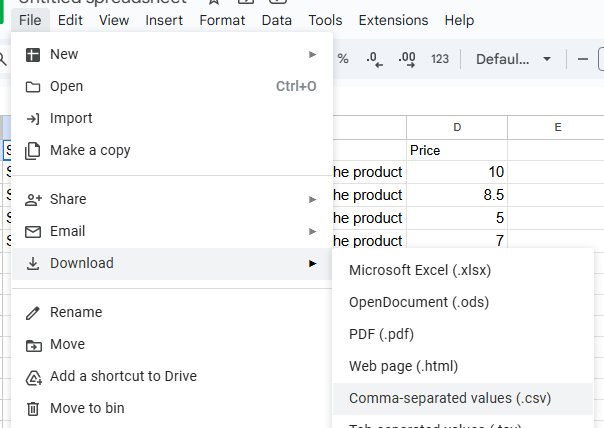Choose Move from the File menu
The image size is (604, 428).
[x=172, y=344]
